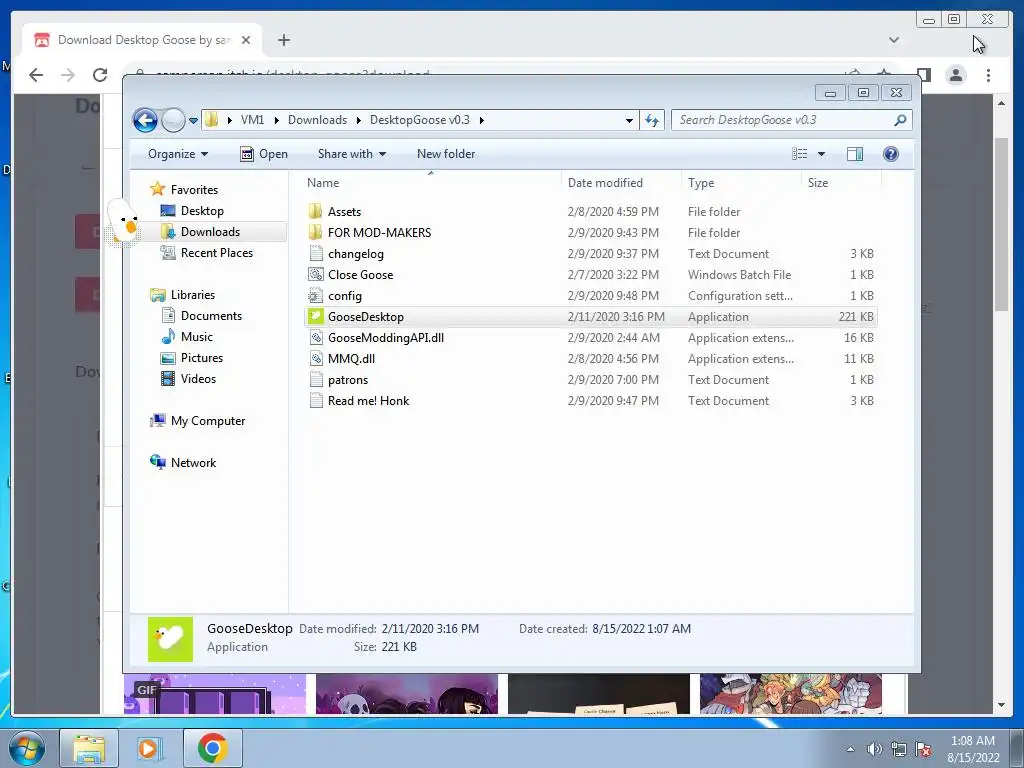Select Downloads in the address breadcrumb
This screenshot has height=768, width=1024.
pos(317,120)
